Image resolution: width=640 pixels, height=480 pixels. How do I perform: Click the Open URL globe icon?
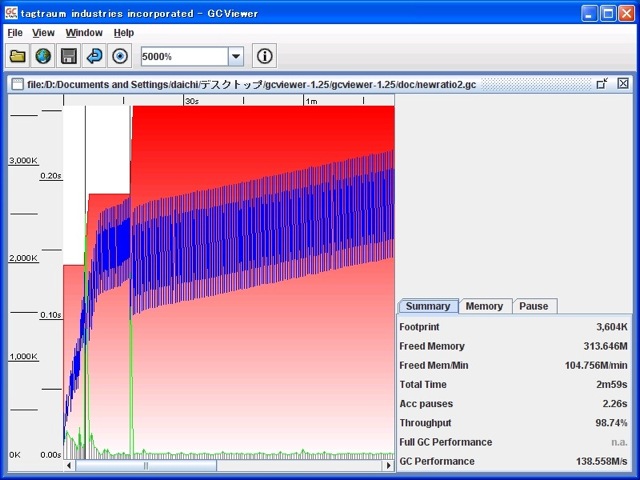pyautogui.click(x=43, y=57)
